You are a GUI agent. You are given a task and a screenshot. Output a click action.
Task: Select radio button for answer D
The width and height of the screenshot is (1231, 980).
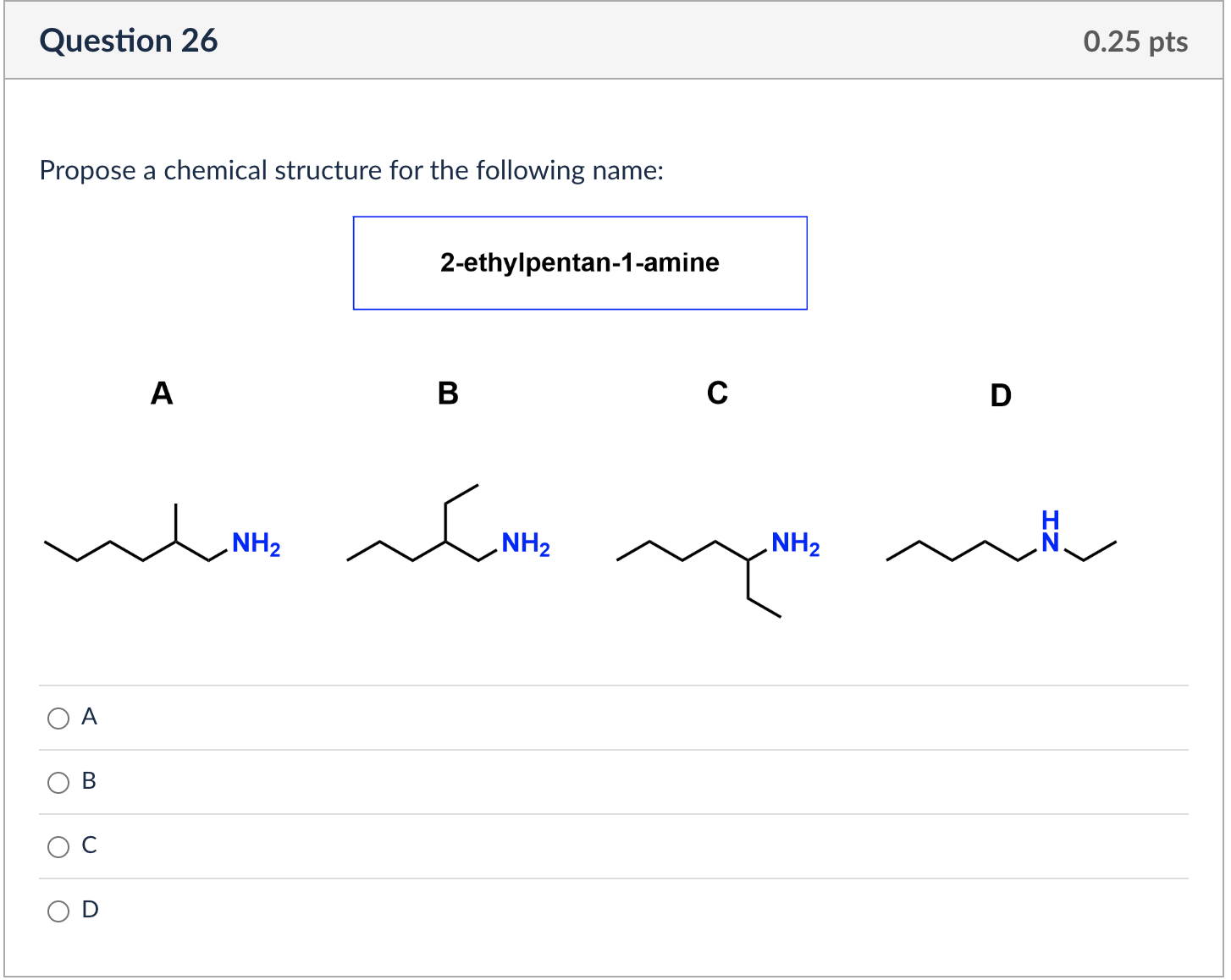(58, 911)
